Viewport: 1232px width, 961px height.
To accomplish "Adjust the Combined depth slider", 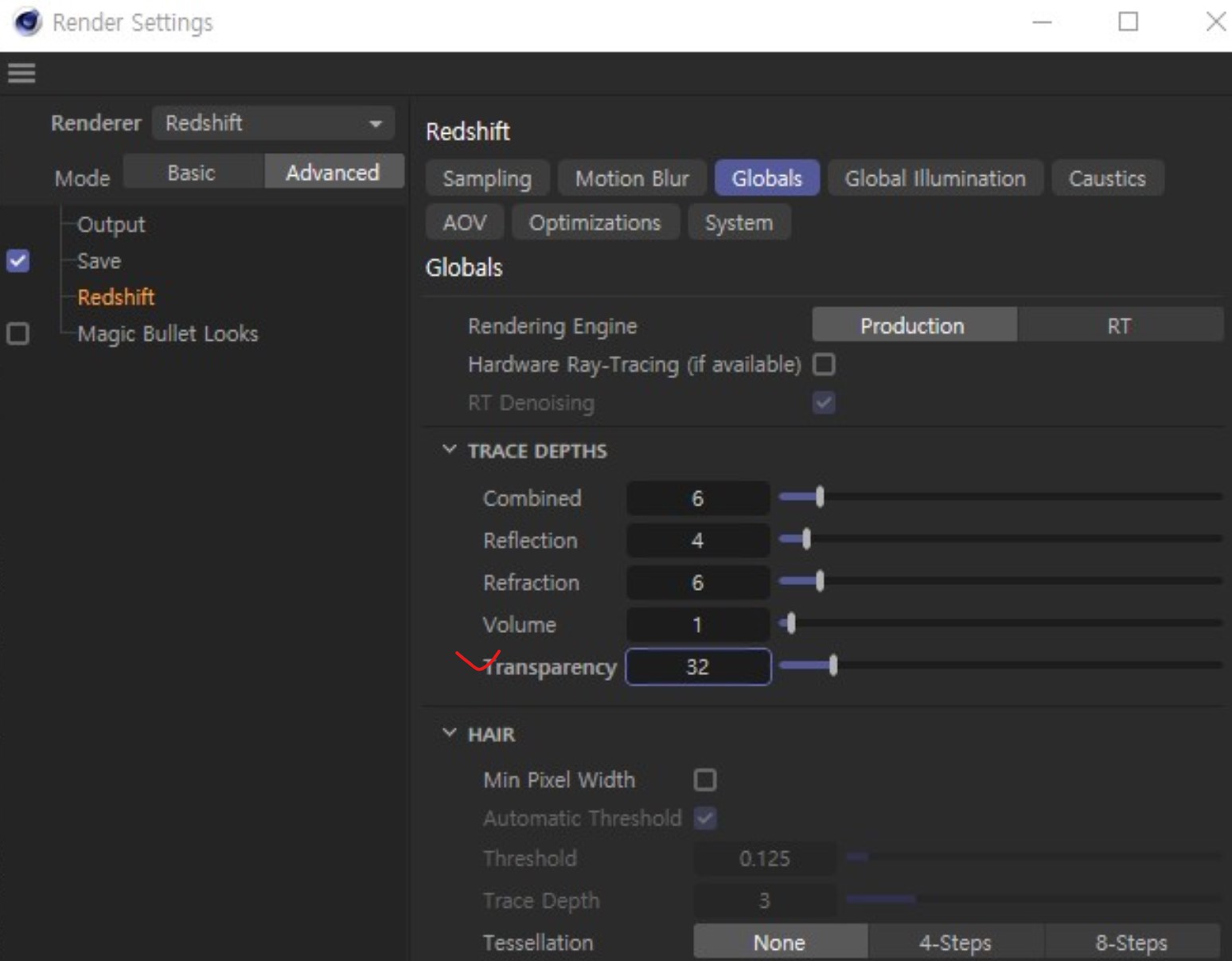I will [x=1000, y=498].
